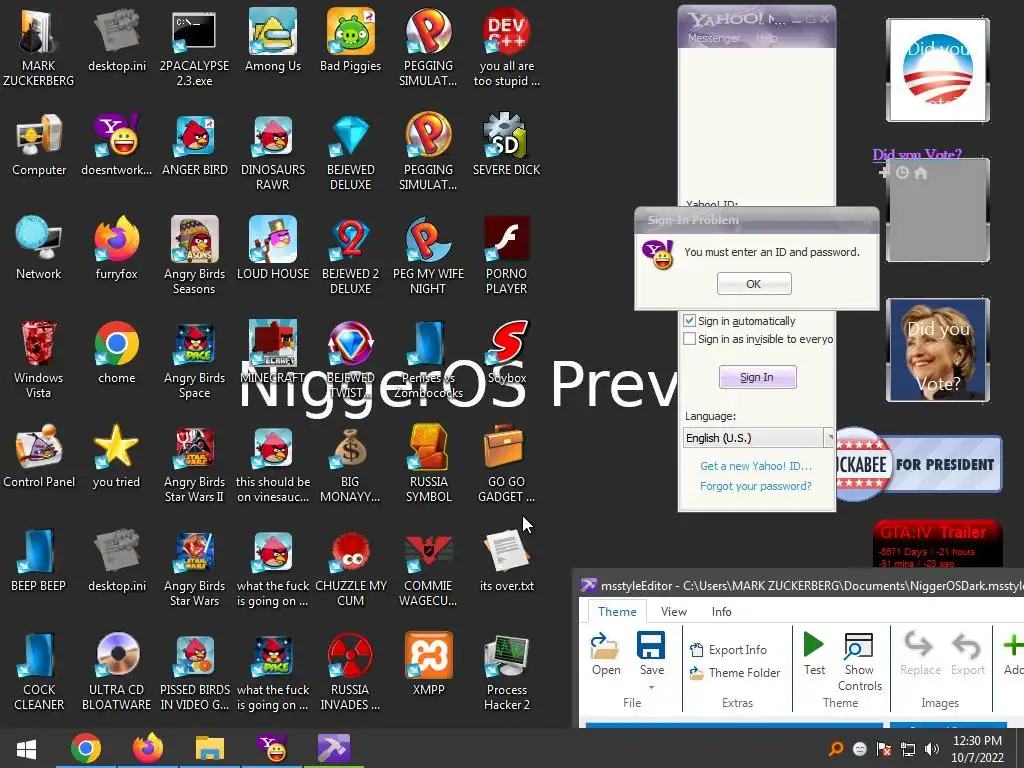Open Chrome from the taskbar

(x=86, y=748)
